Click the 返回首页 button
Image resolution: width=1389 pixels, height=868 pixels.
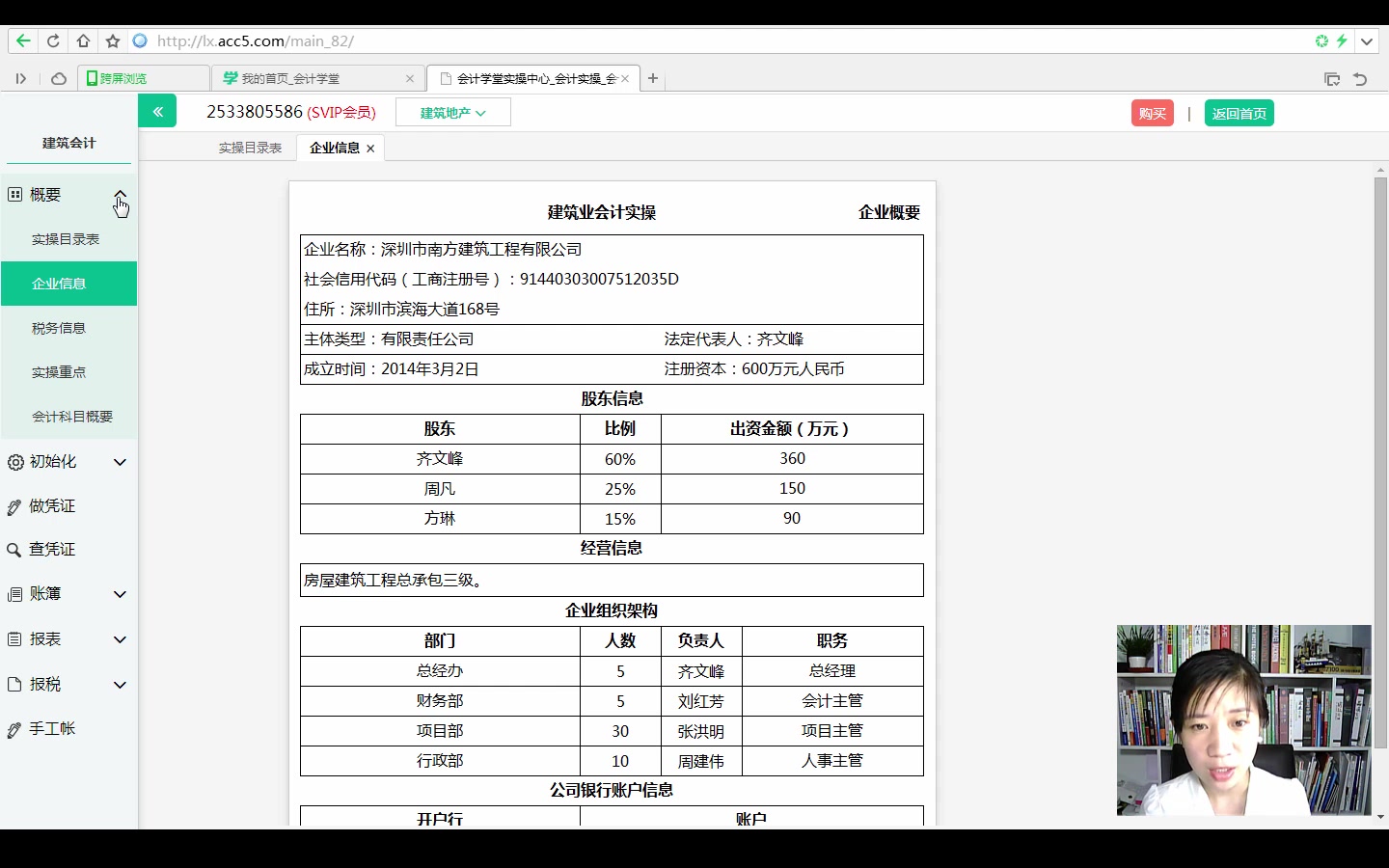[x=1239, y=113]
